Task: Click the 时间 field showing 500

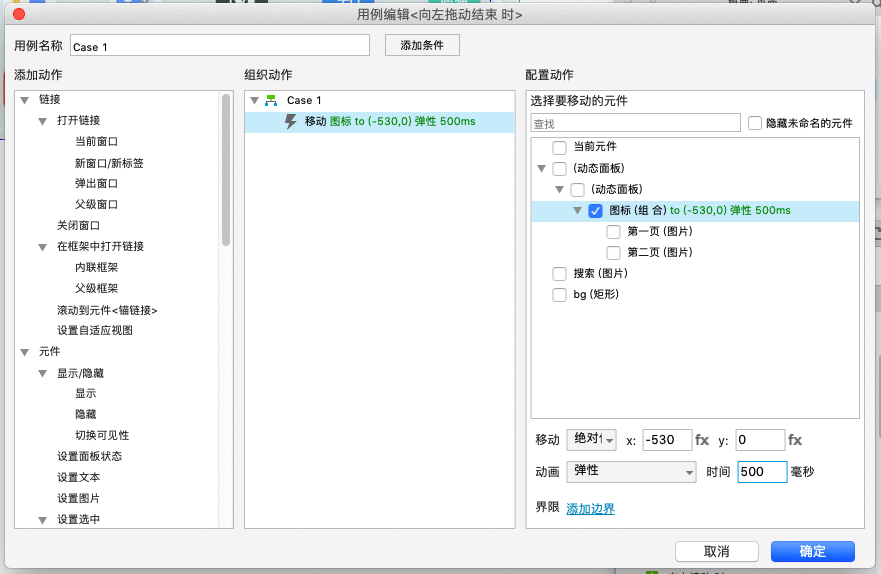Action: pos(762,472)
